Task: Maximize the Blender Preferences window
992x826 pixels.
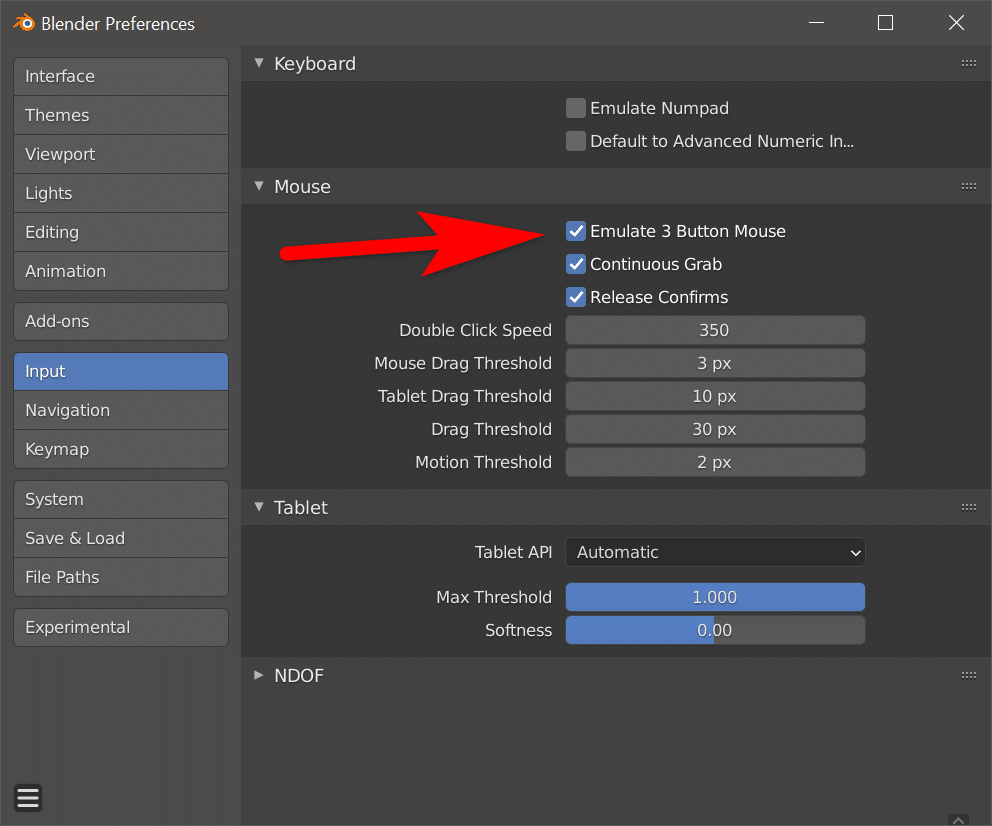Action: (x=885, y=23)
